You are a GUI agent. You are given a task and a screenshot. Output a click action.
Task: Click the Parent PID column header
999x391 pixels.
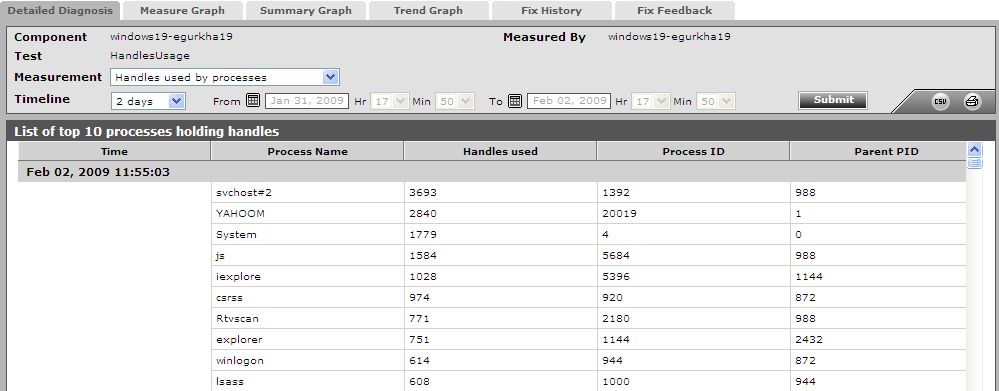[x=879, y=152]
